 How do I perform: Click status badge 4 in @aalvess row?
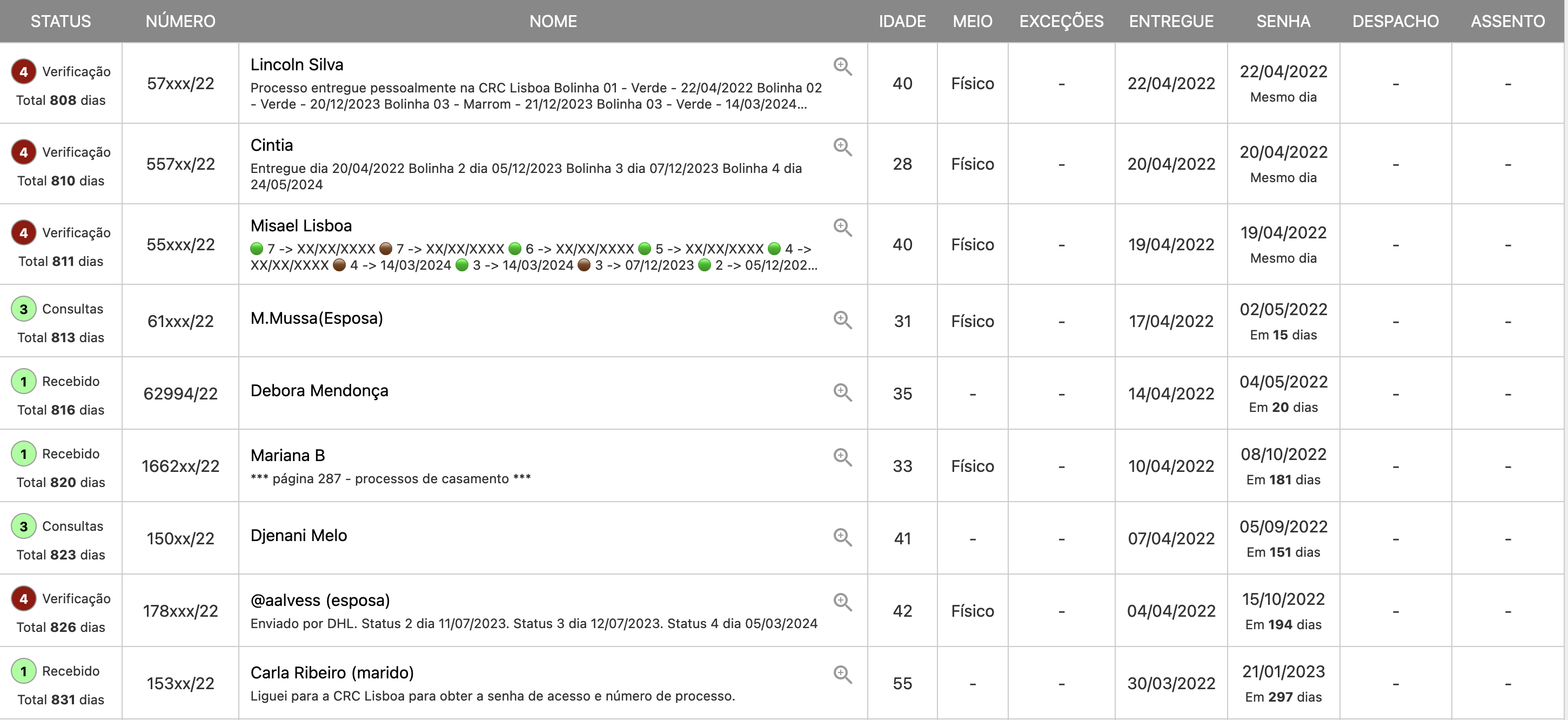pyautogui.click(x=24, y=599)
